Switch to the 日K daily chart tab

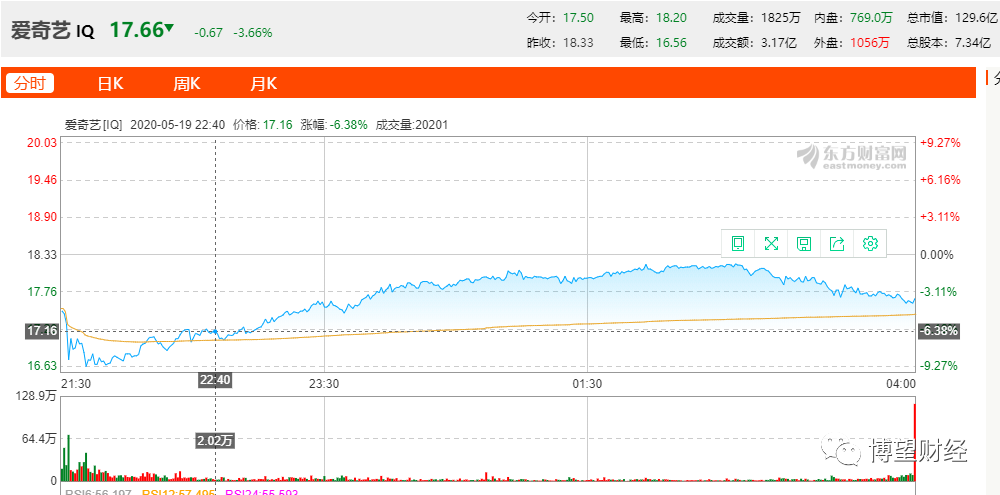click(x=110, y=84)
